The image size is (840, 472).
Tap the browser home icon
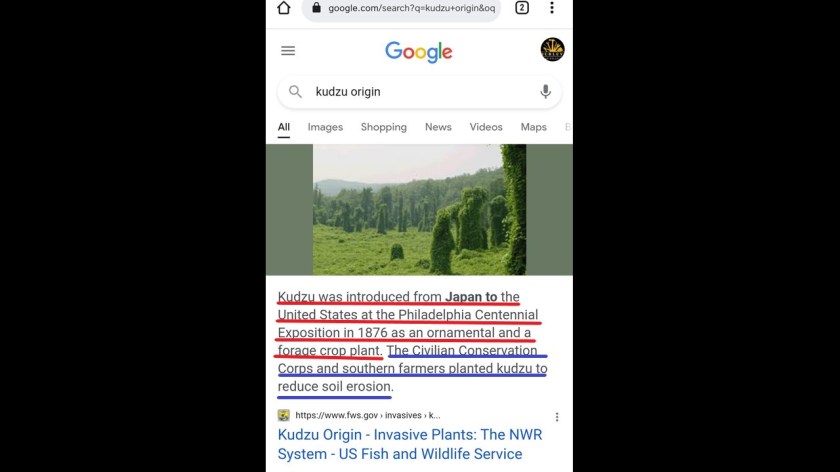coord(284,8)
